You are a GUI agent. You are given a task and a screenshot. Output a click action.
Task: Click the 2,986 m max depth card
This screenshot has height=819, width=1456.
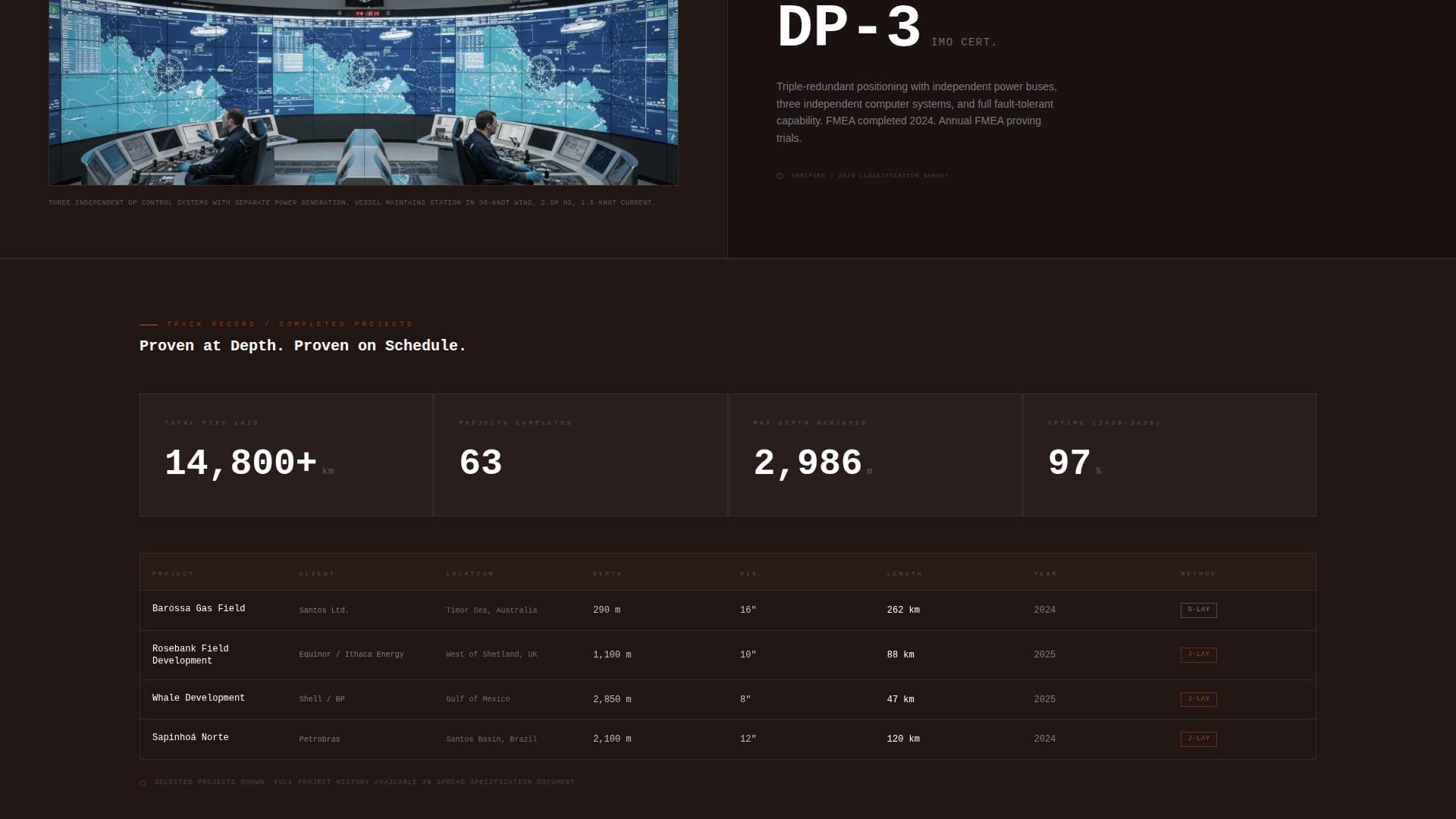(x=875, y=455)
